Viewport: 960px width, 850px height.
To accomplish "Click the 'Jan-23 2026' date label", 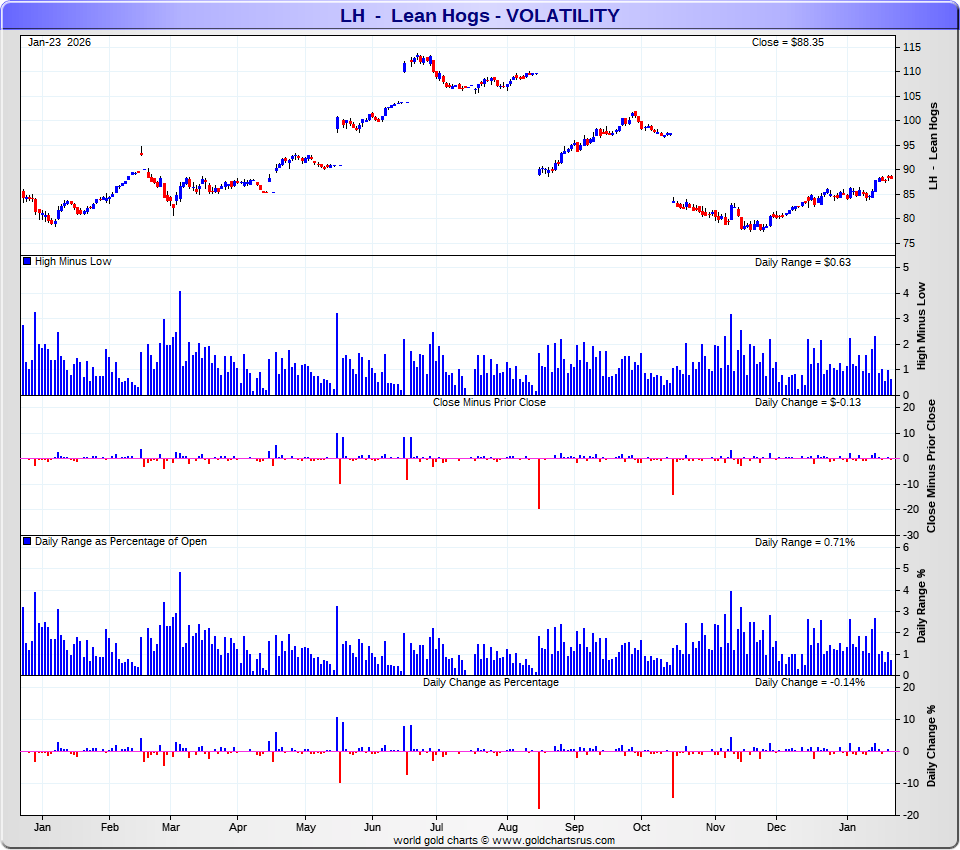I will [x=59, y=42].
